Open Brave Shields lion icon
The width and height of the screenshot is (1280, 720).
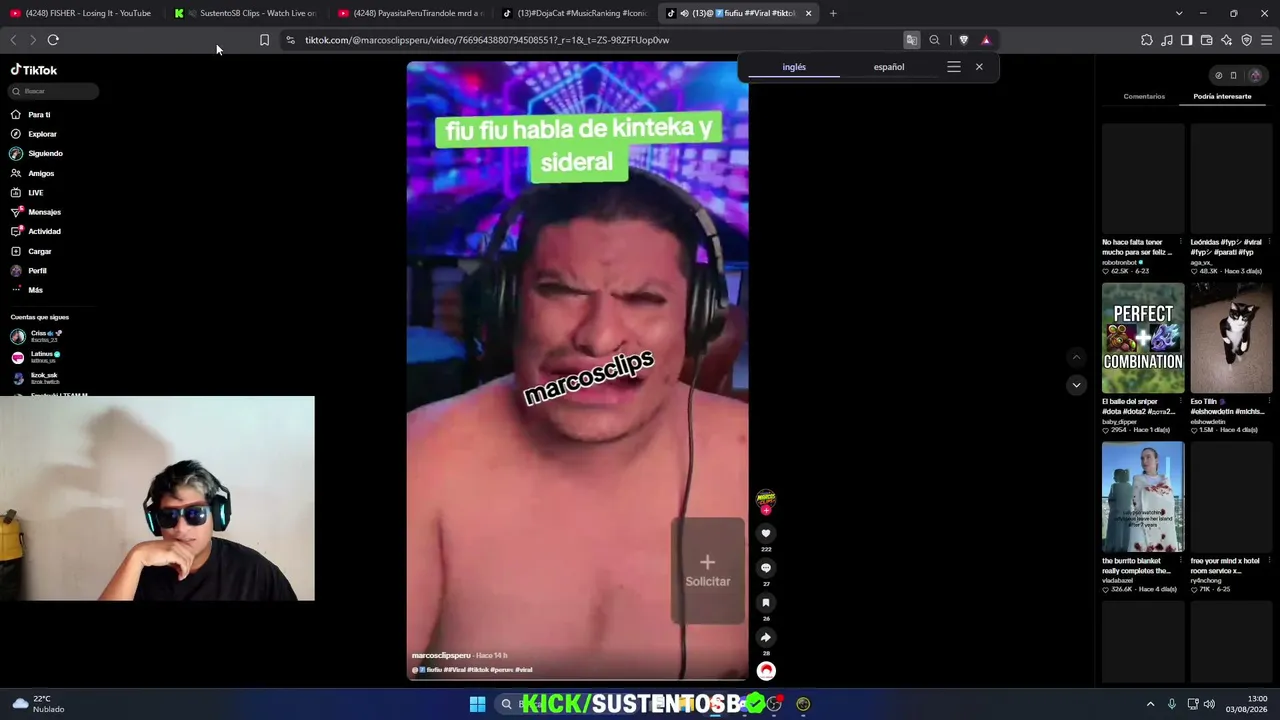click(963, 40)
